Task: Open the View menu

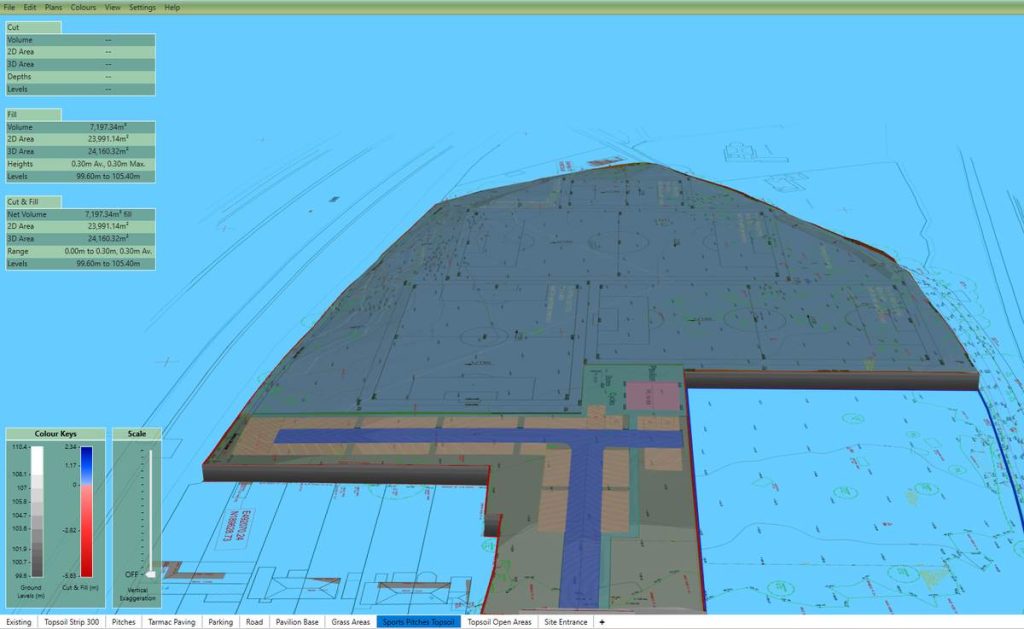Action: point(112,7)
